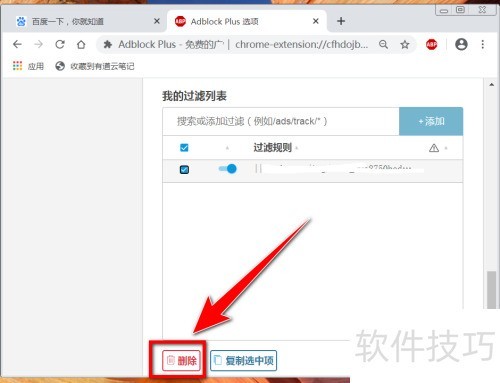The width and height of the screenshot is (500, 383).
Task: Sort by the enabled-state column arrow
Action: [227, 148]
